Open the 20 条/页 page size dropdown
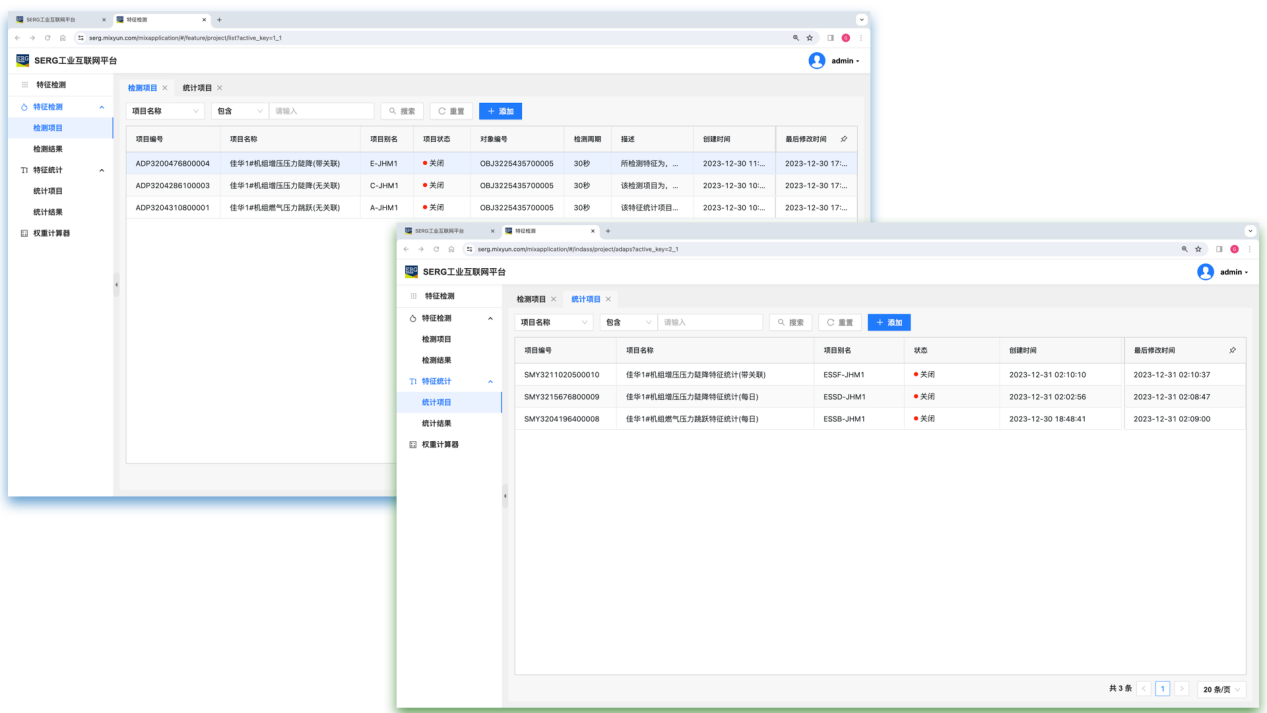 coord(1222,689)
